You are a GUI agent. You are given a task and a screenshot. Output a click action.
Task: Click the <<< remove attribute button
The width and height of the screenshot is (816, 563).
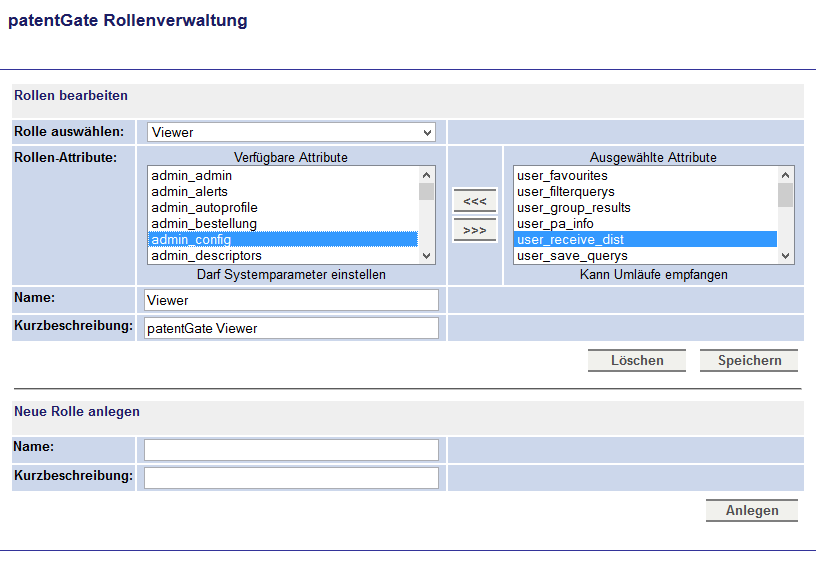click(x=475, y=201)
